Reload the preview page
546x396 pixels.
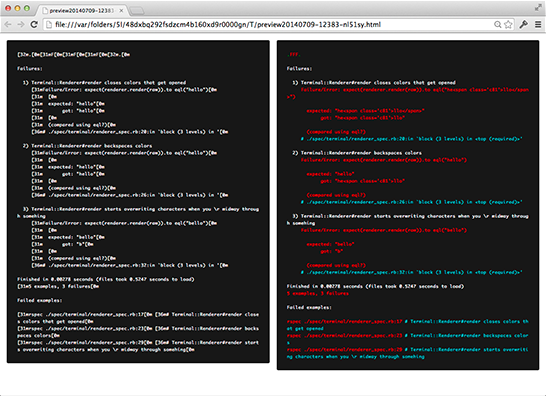coord(34,24)
